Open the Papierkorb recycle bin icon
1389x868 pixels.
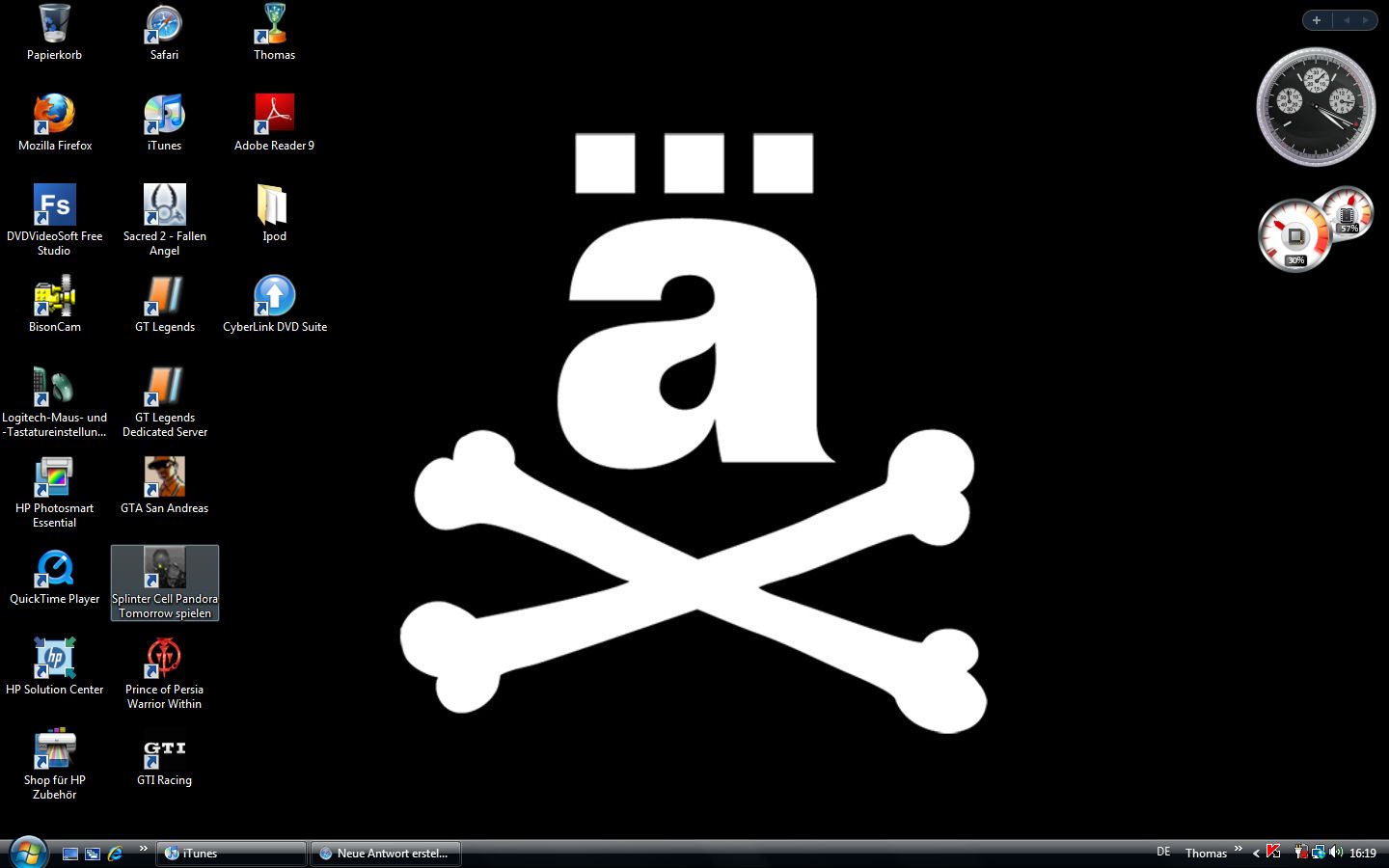coord(55,33)
